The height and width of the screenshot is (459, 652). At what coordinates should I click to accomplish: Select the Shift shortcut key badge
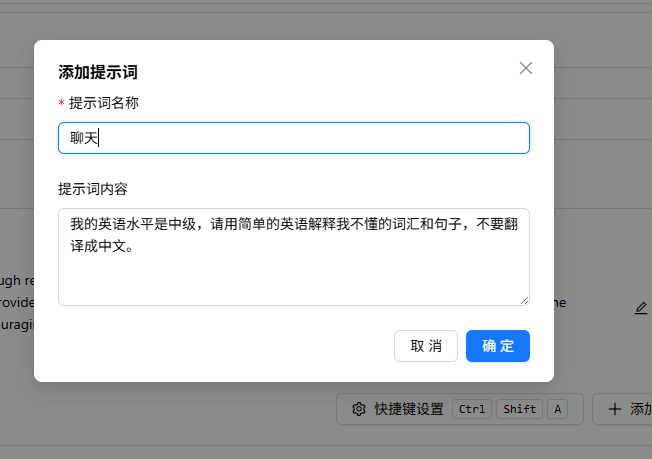click(519, 409)
